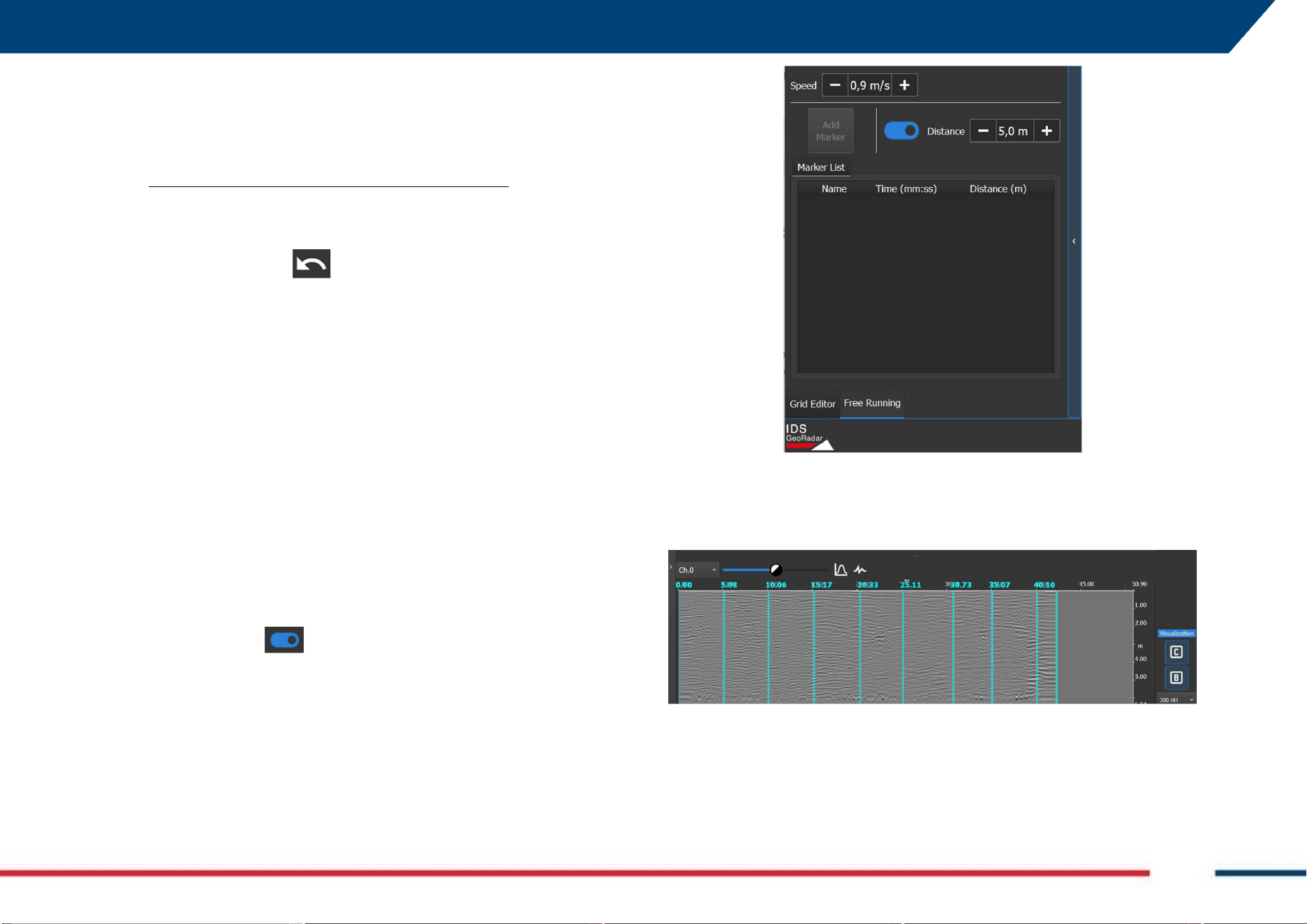Click the Name column header in Marker List

(834, 189)
